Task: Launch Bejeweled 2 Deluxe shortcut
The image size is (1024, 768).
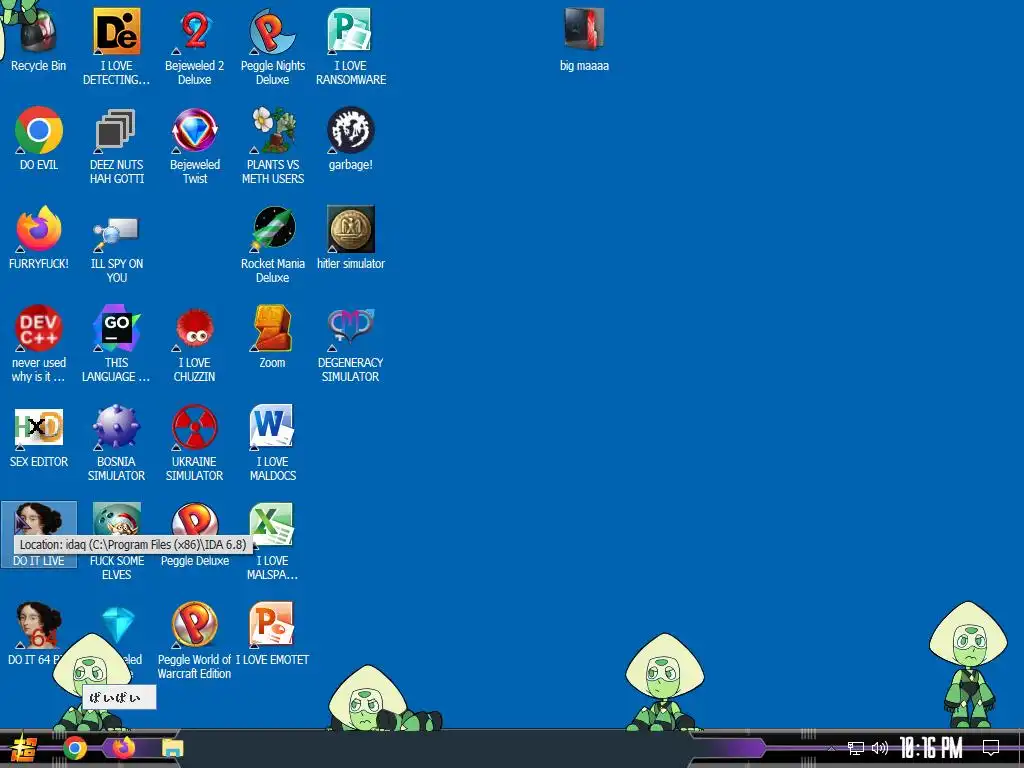Action: (x=195, y=46)
